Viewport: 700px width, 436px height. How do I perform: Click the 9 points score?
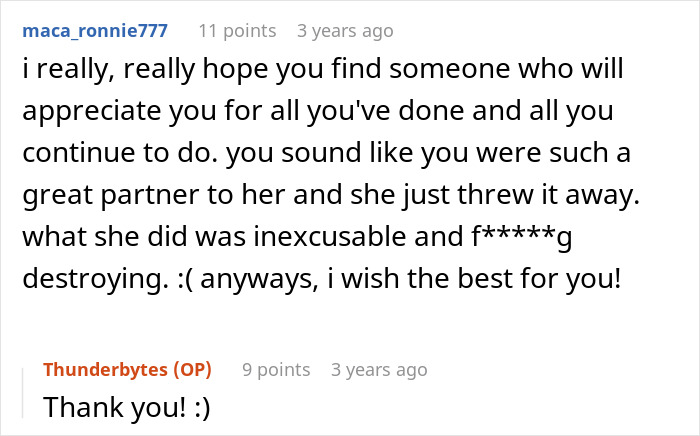click(x=276, y=370)
